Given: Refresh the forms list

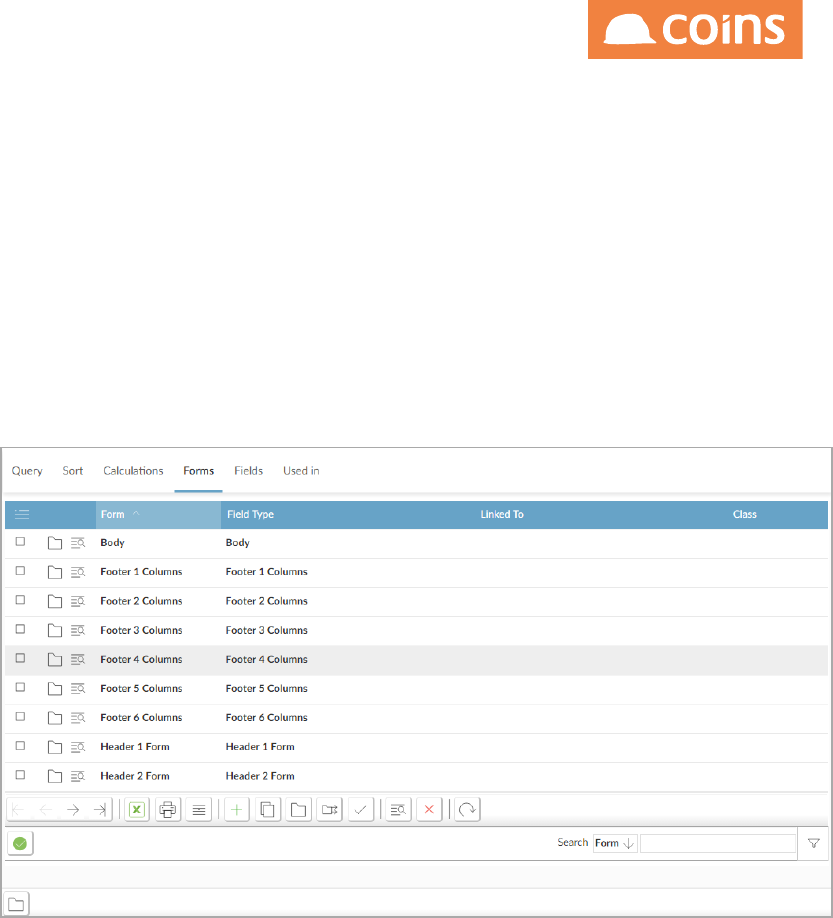Looking at the screenshot, I should 467,810.
